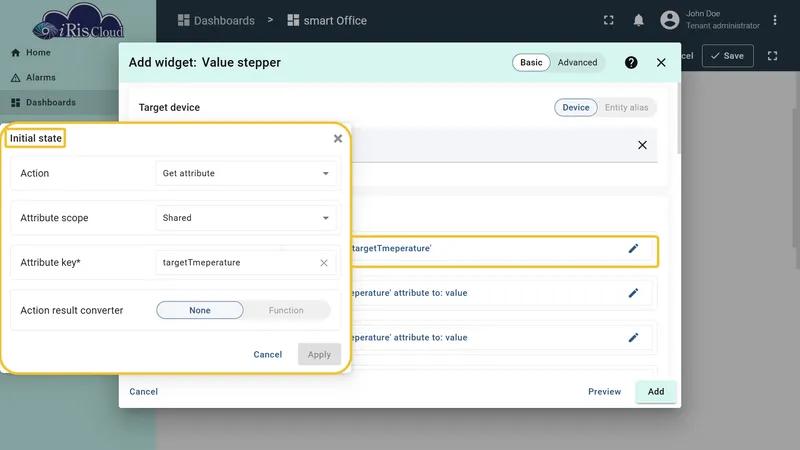
Task: Click the dialog's vertical scrollbar
Action: tap(679, 117)
